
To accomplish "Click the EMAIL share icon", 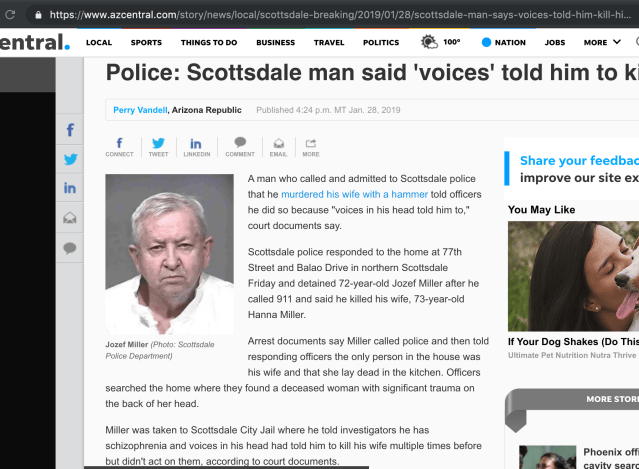I will click(278, 147).
